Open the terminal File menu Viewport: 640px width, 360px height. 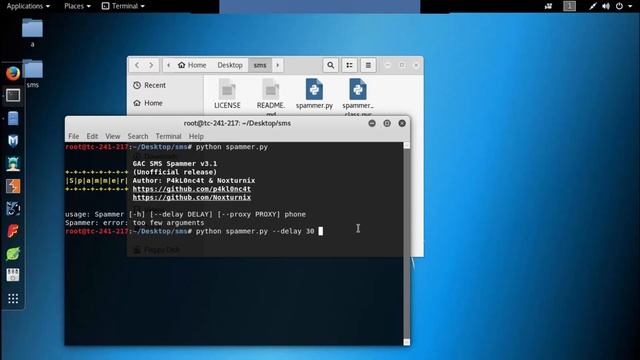[x=74, y=136]
